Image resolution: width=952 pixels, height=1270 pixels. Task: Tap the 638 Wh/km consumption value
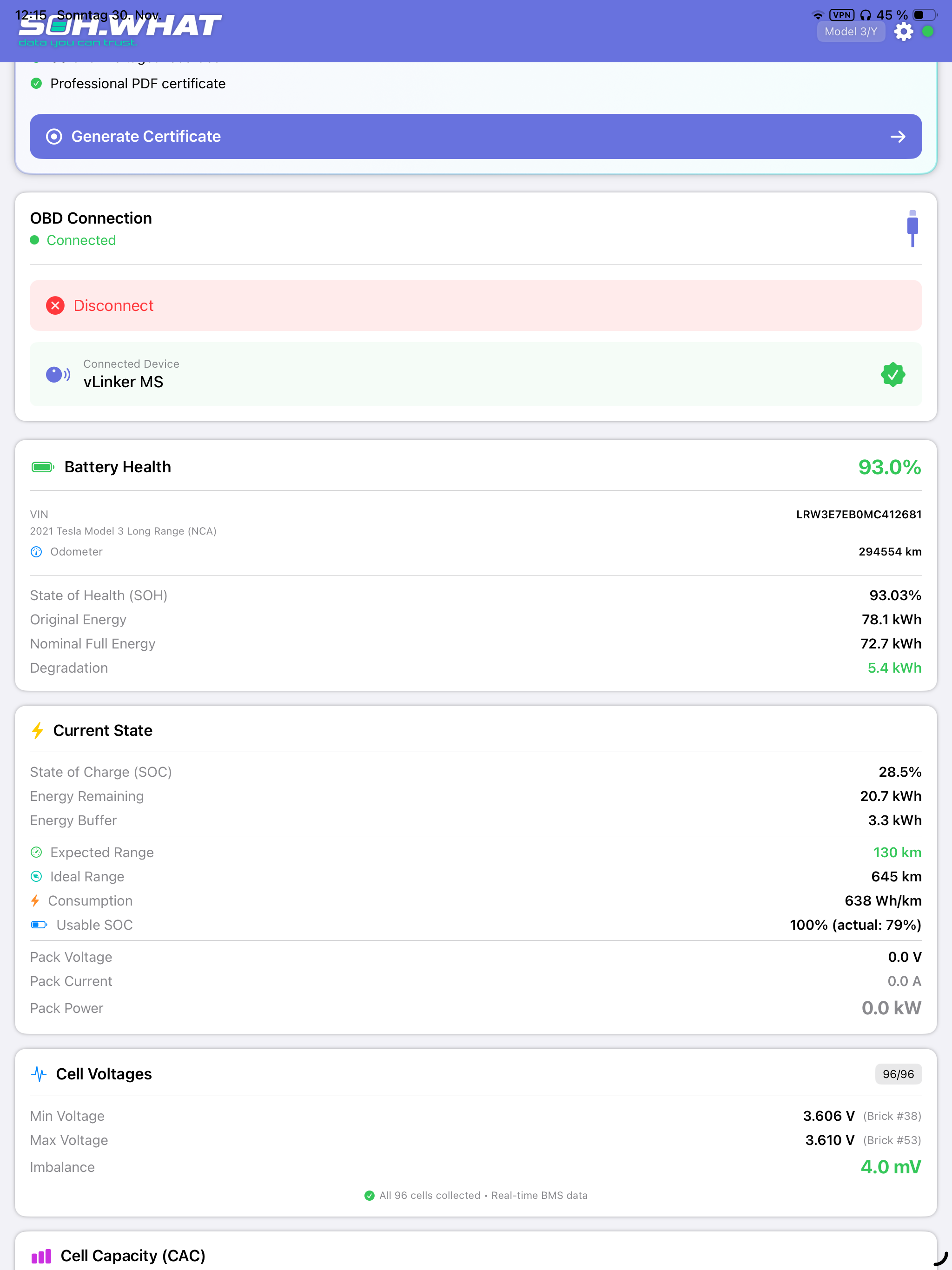tap(883, 901)
